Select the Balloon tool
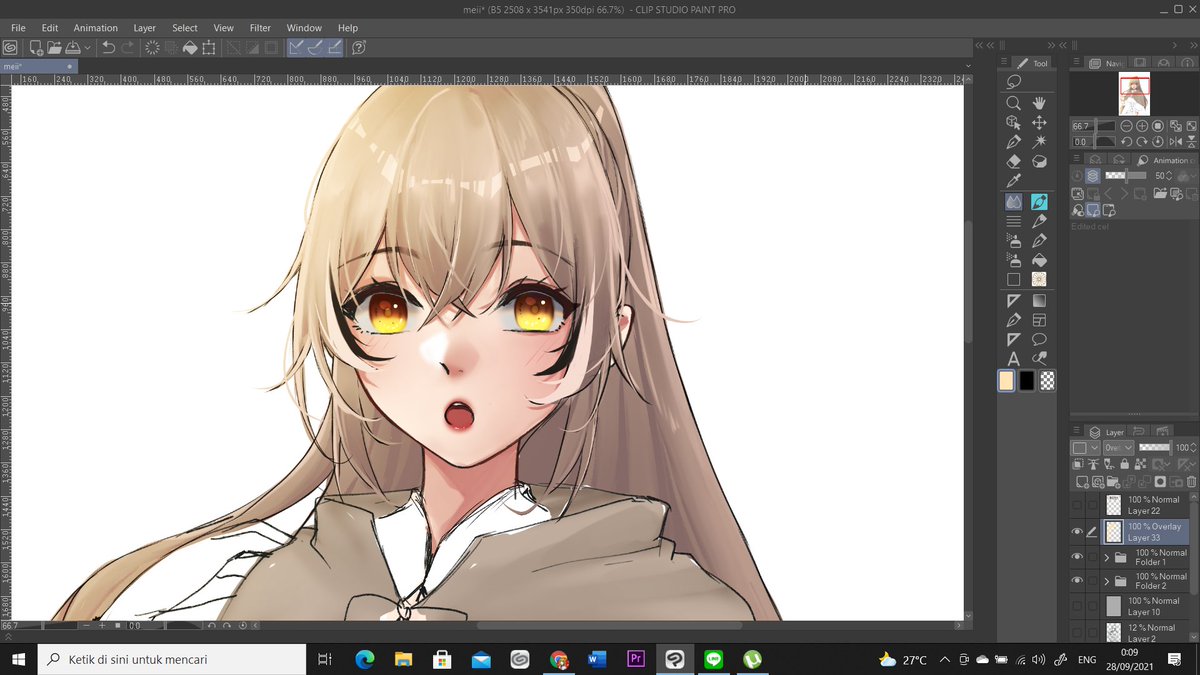Image resolution: width=1200 pixels, height=675 pixels. click(x=1039, y=339)
